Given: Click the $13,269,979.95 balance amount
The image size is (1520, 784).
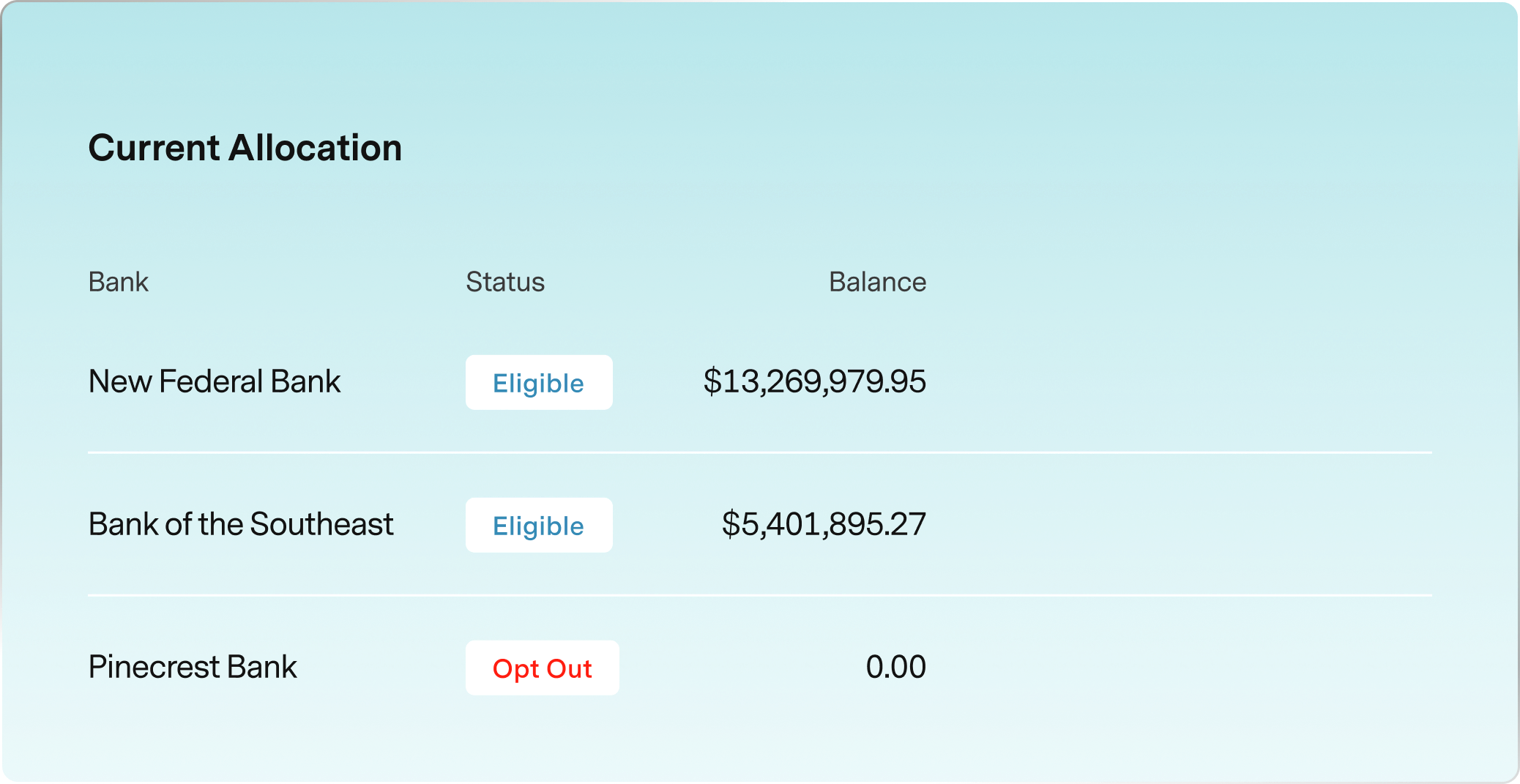Looking at the screenshot, I should click(x=814, y=381).
